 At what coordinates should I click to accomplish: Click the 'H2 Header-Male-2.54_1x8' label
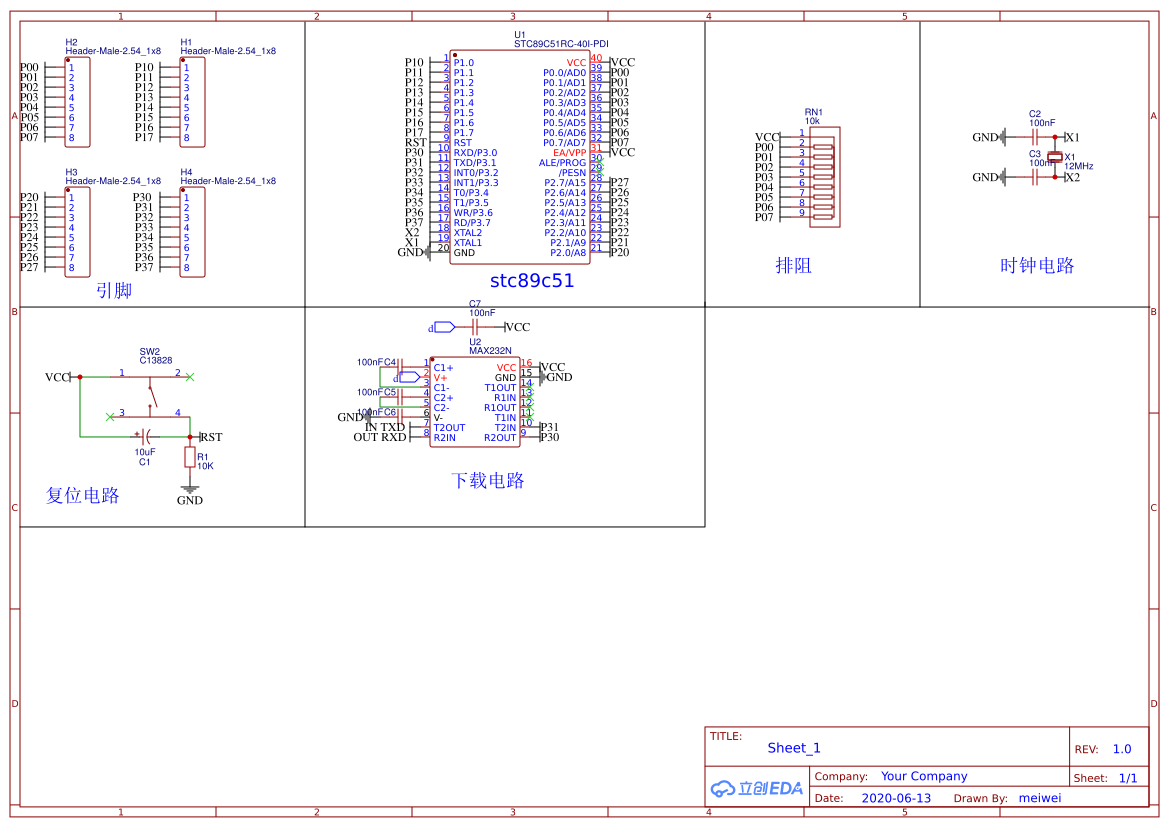pos(113,47)
